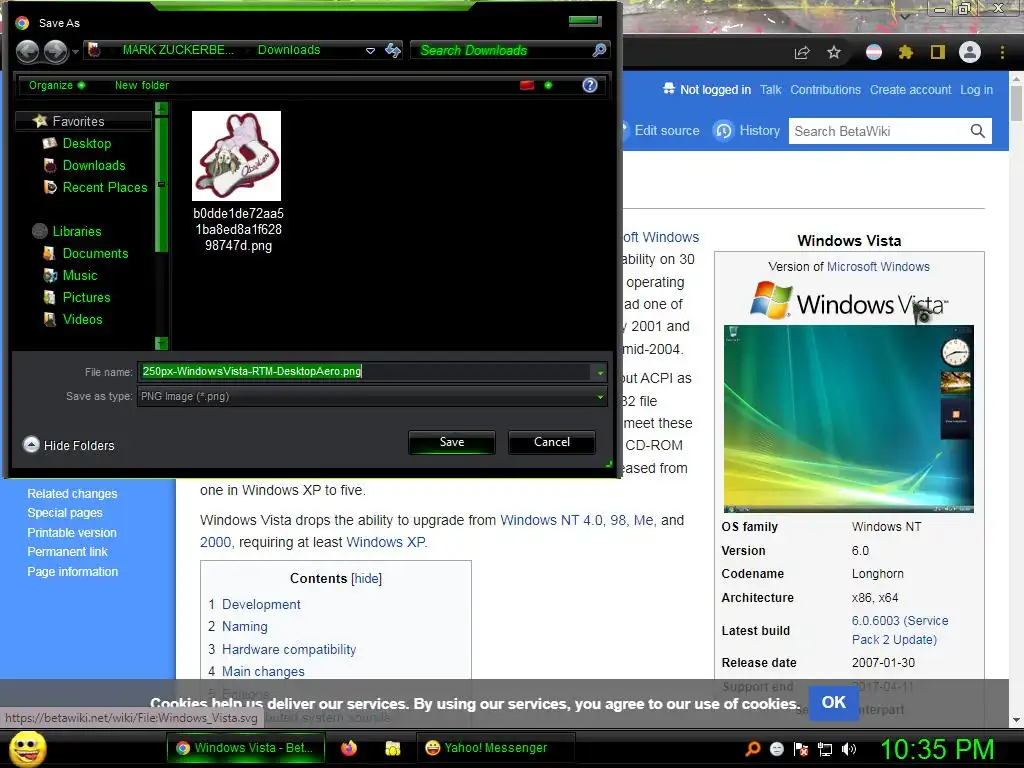
Task: Open Chrome three-dot menu
Action: pos(1002,52)
